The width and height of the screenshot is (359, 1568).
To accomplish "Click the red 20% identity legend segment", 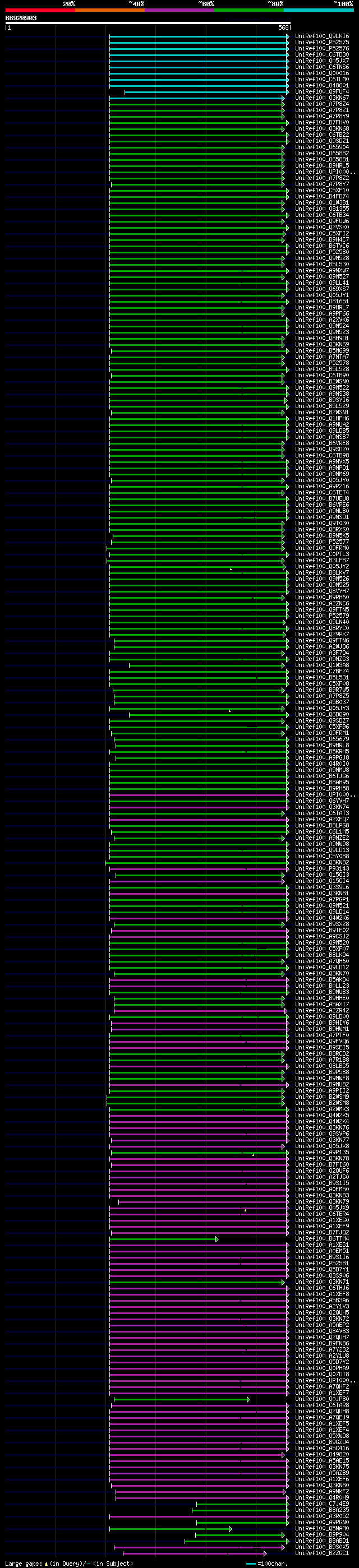I will (40, 10).
